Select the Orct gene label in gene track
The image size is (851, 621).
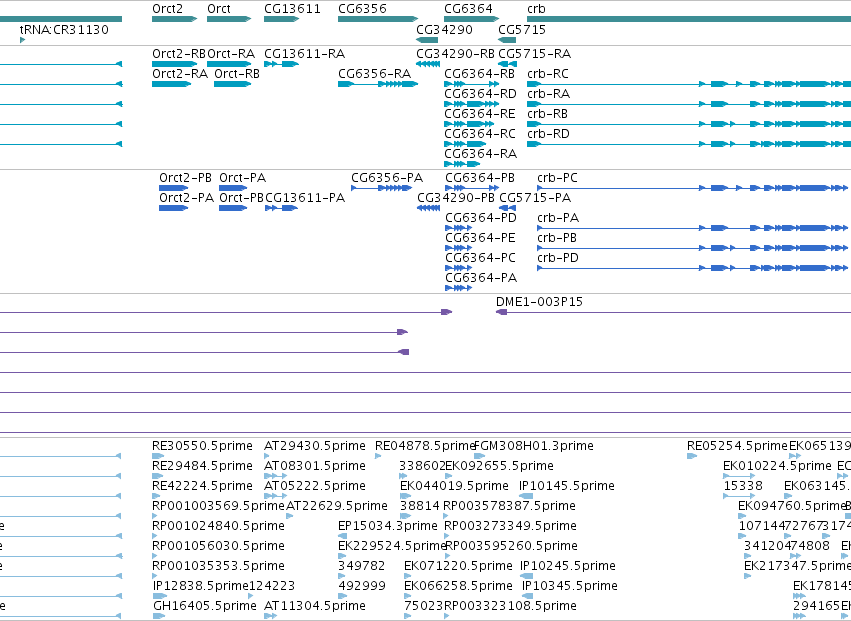tap(219, 9)
